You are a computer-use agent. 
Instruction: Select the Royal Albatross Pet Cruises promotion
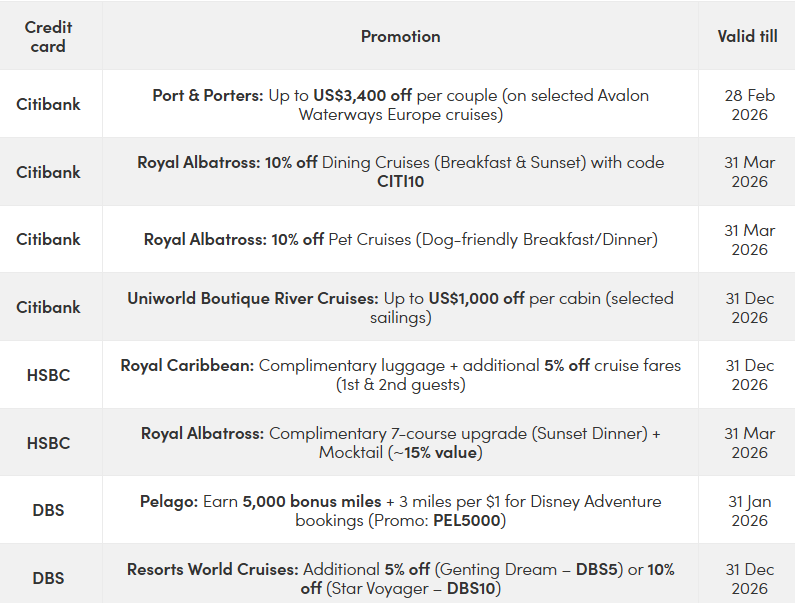(400, 239)
